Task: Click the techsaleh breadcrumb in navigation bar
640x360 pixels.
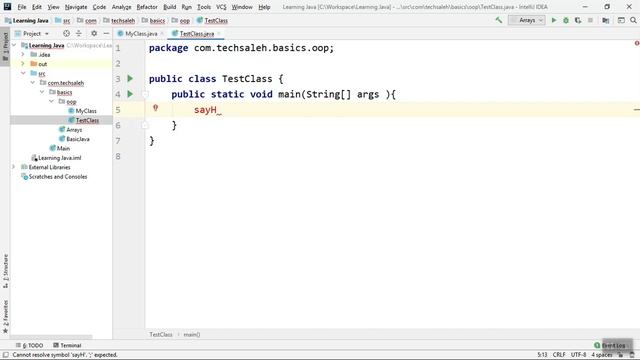Action: click(x=123, y=20)
